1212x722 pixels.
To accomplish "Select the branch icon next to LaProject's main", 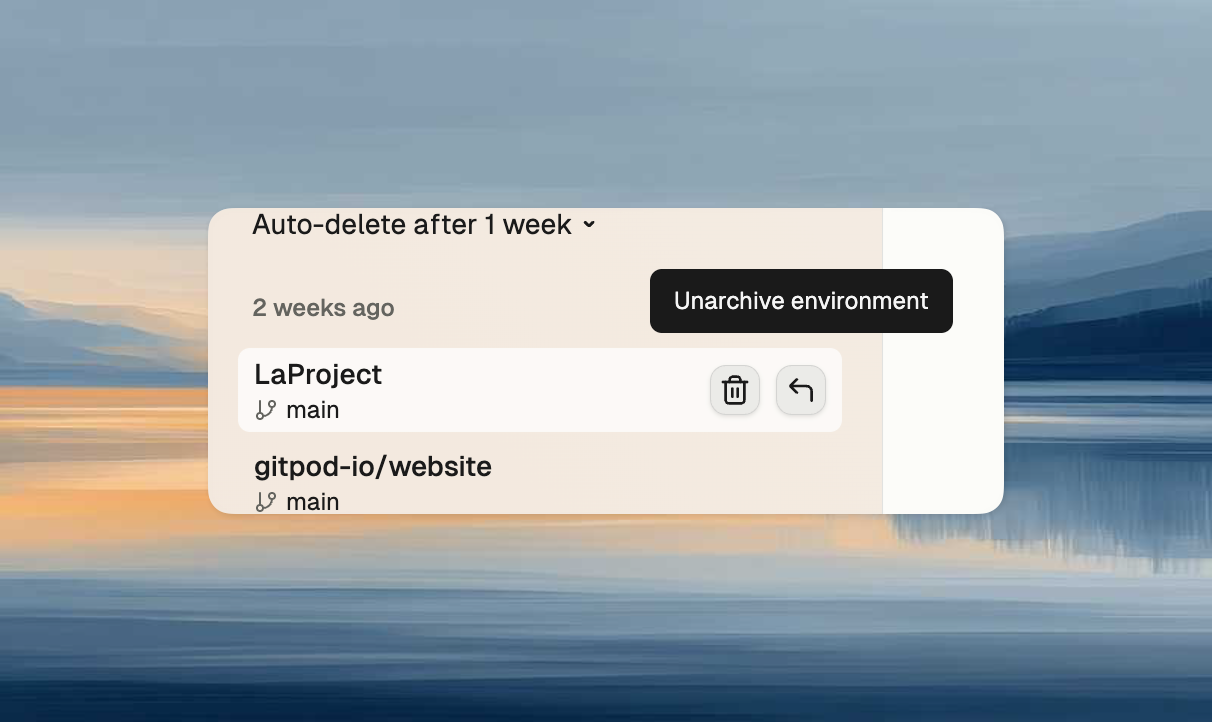I will tap(266, 409).
